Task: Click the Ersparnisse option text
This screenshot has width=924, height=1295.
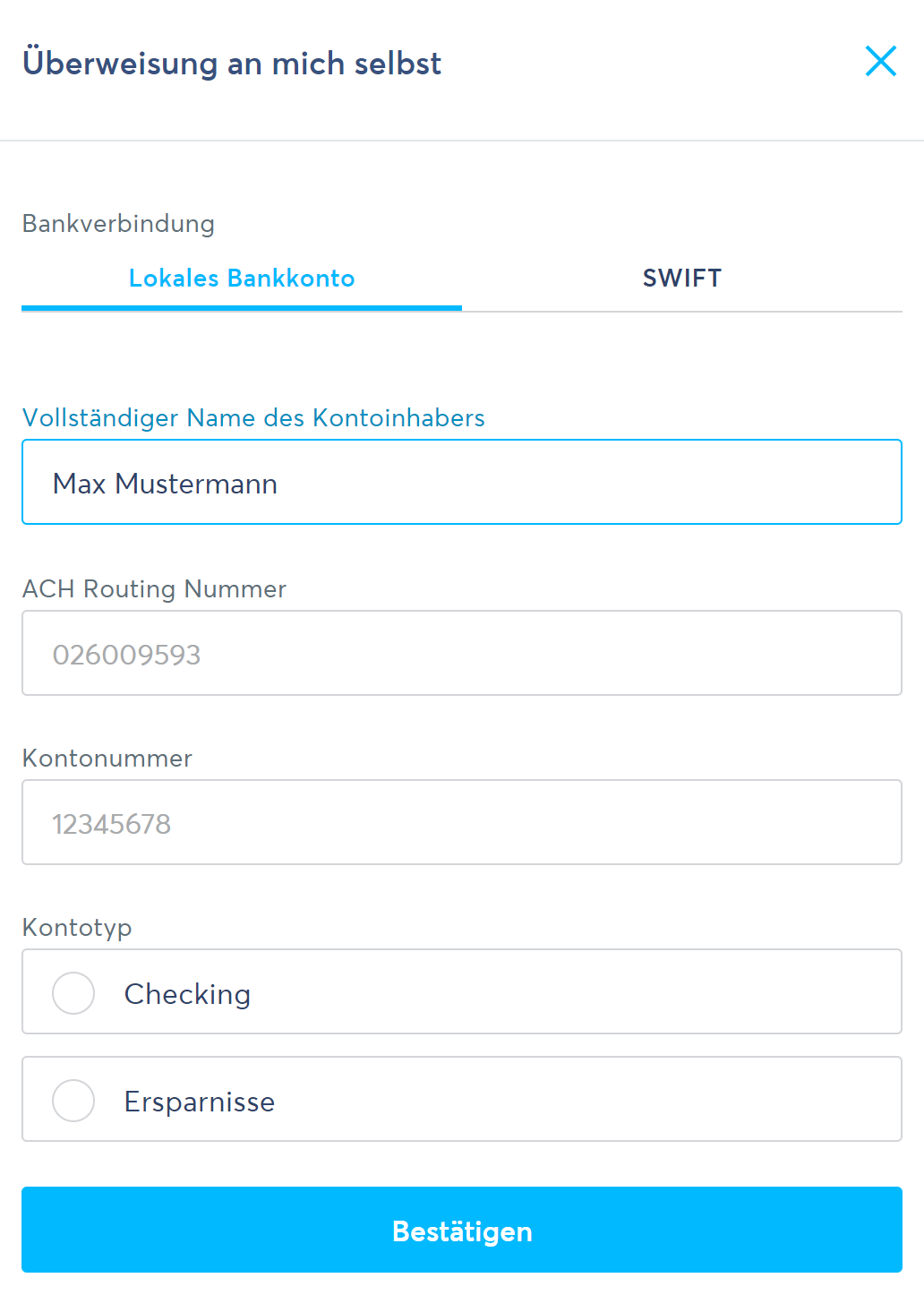Action: pyautogui.click(x=200, y=1102)
